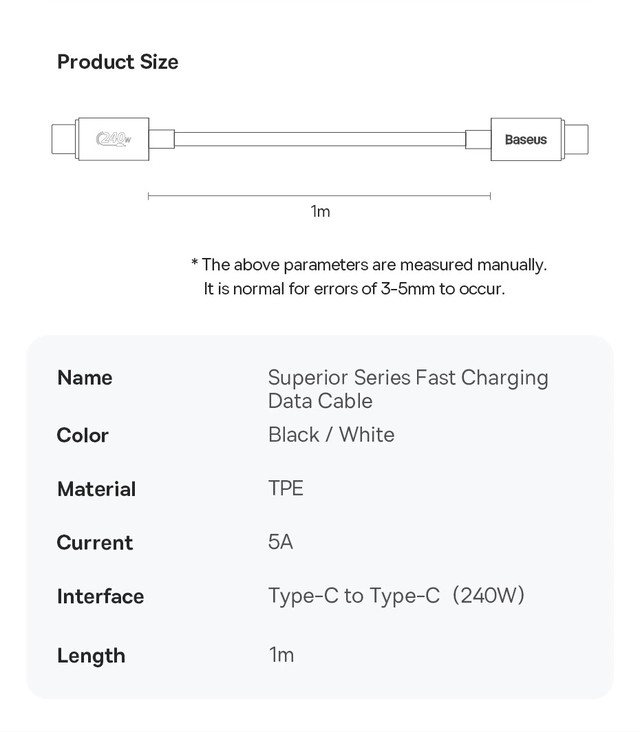This screenshot has width=640, height=732.
Task: Click the measured manually disclaimer text
Action: (x=369, y=265)
